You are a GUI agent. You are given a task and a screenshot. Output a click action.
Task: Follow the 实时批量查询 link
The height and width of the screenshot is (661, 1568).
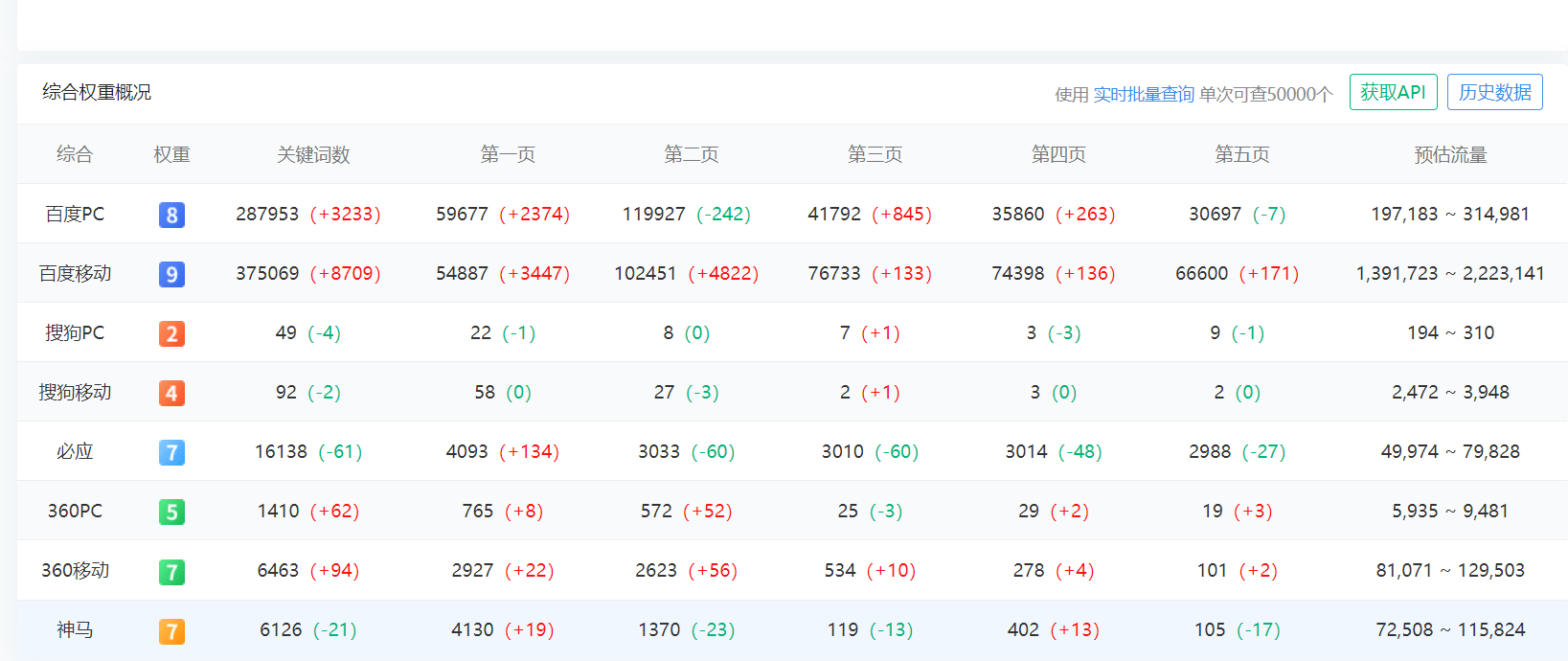(1144, 94)
